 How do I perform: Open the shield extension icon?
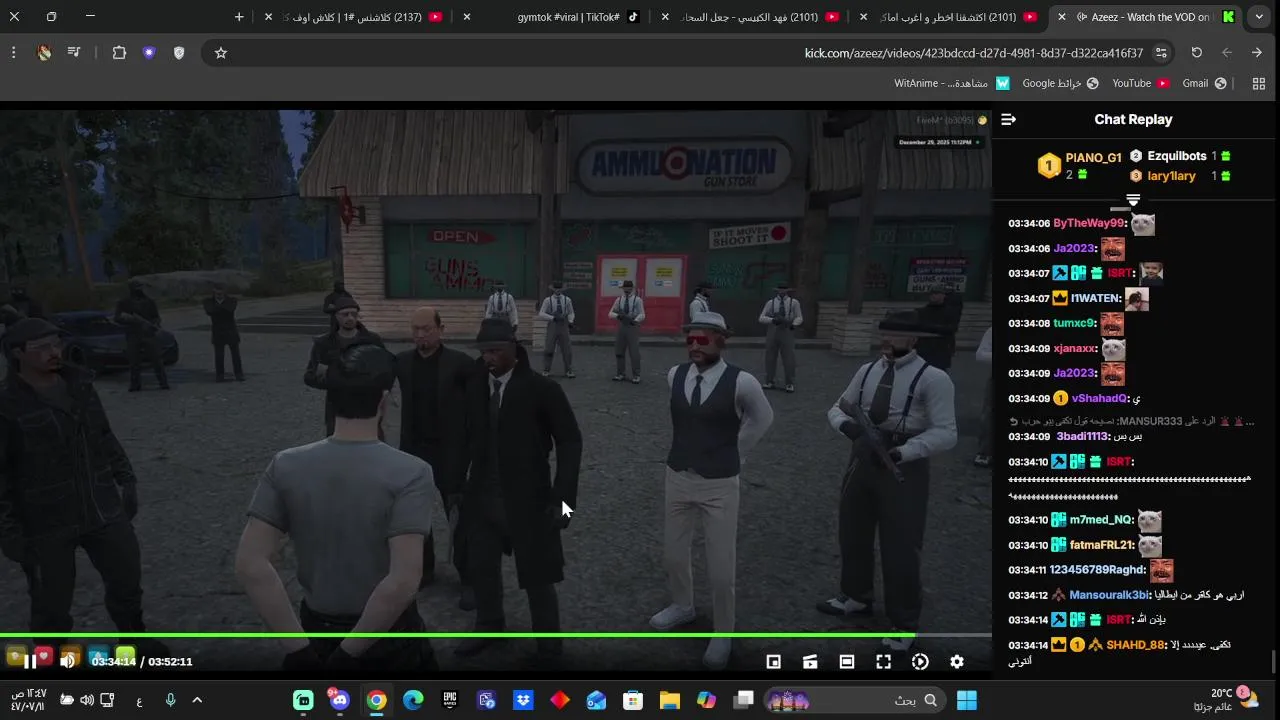click(179, 53)
